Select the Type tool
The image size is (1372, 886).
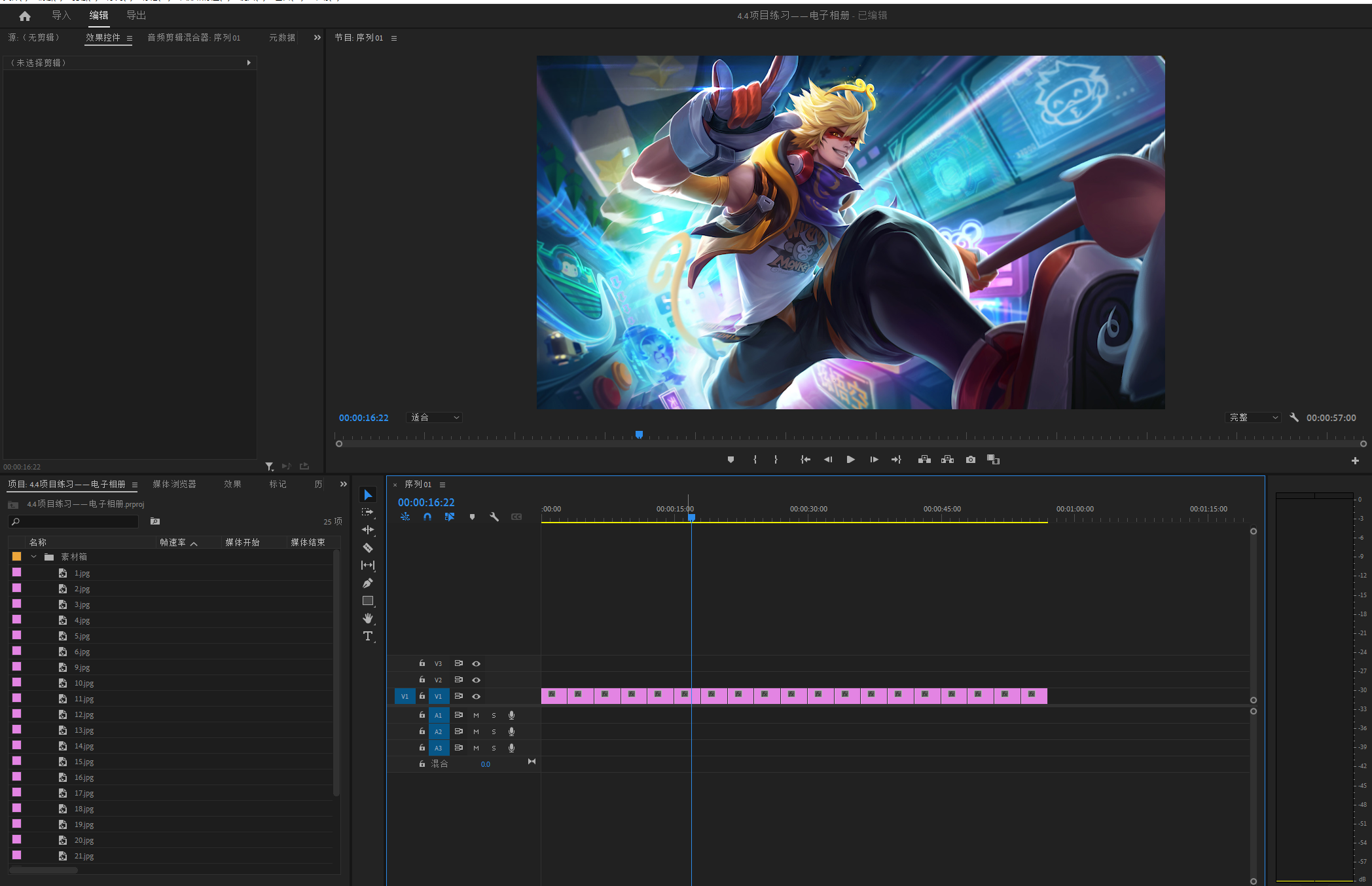click(x=368, y=636)
